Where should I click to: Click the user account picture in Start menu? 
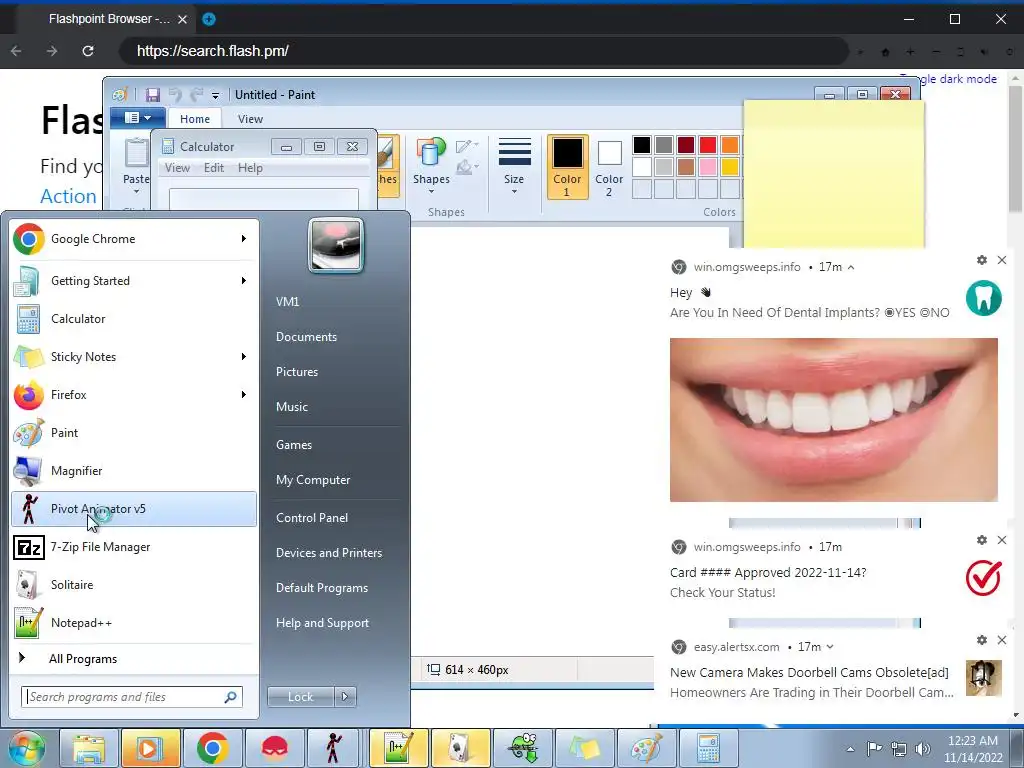pyautogui.click(x=336, y=246)
